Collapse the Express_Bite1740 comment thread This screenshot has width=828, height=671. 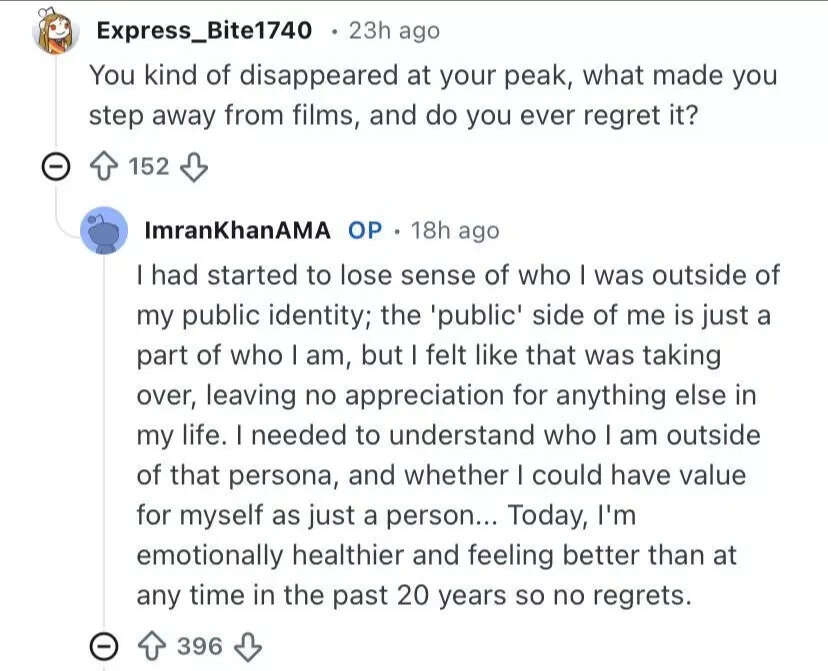55,167
